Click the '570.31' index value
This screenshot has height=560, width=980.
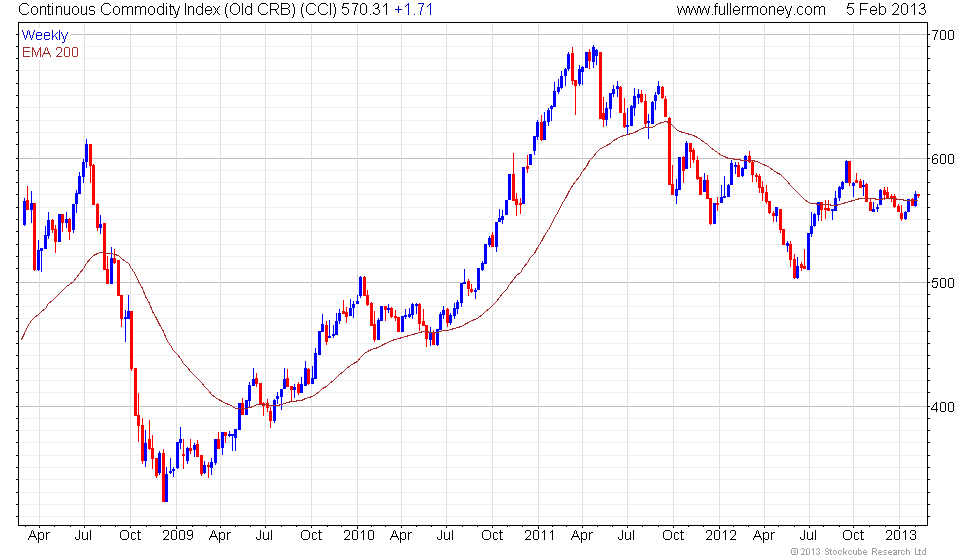(x=364, y=10)
